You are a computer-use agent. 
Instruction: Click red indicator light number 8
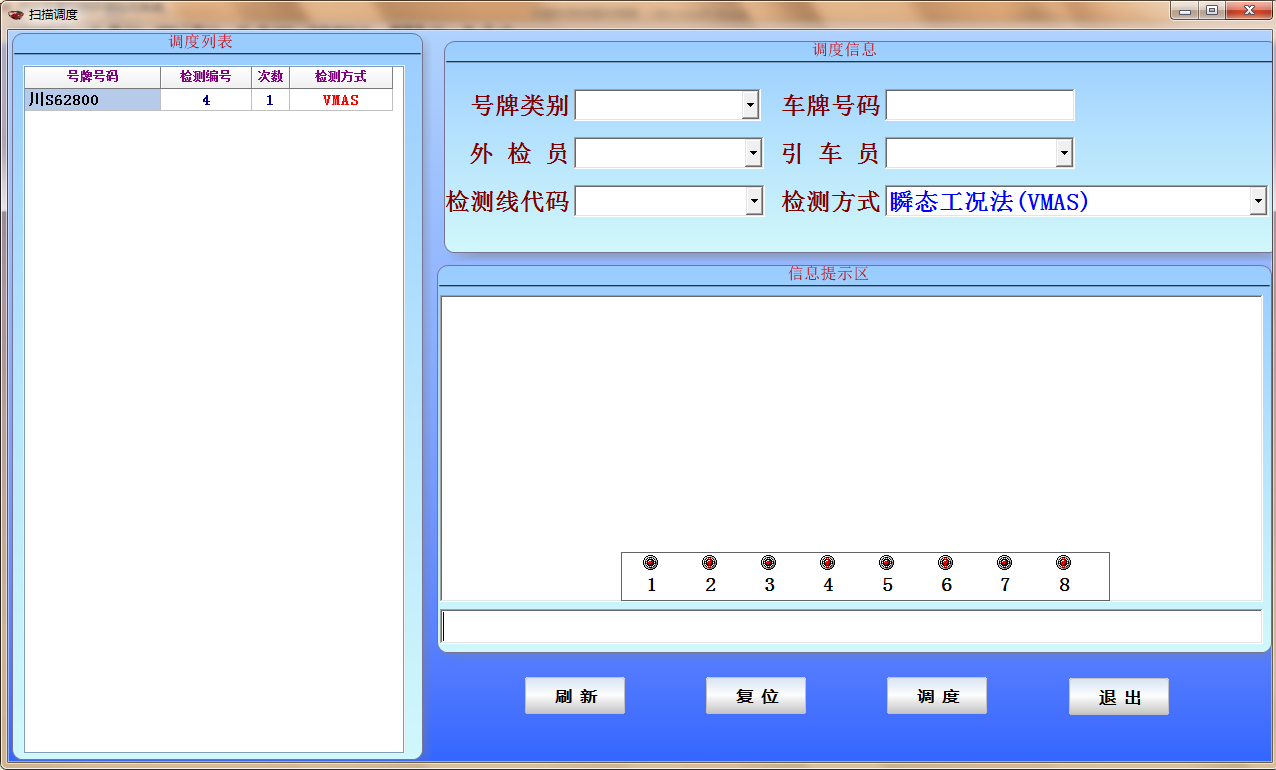[1064, 563]
